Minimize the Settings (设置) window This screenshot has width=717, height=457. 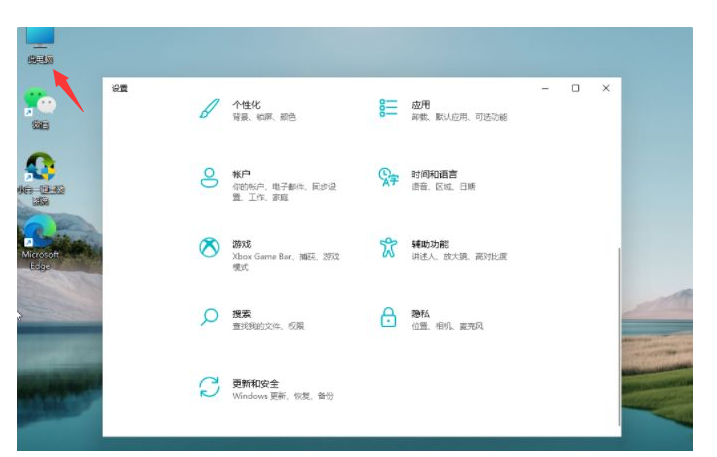point(545,88)
